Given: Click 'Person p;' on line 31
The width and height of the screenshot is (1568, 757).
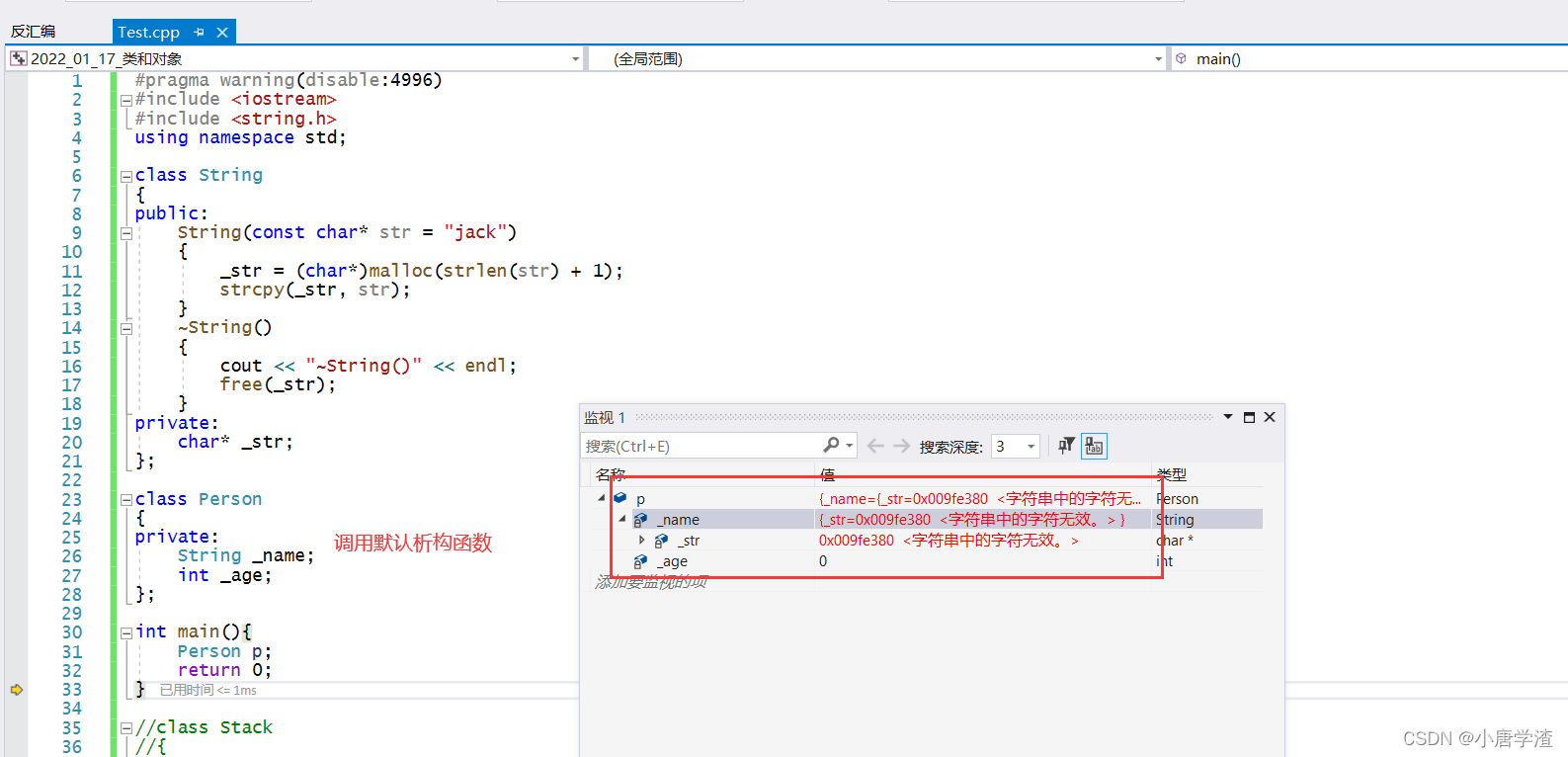Looking at the screenshot, I should click(224, 651).
